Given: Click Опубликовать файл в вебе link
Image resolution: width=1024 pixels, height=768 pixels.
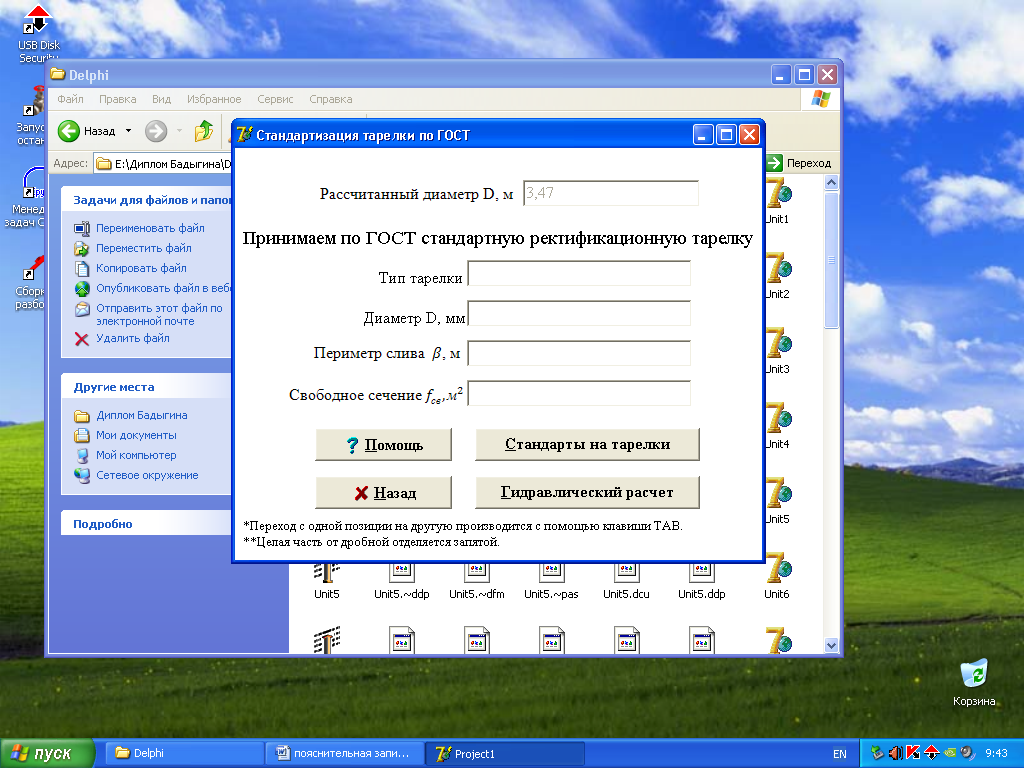Looking at the screenshot, I should [x=163, y=288].
